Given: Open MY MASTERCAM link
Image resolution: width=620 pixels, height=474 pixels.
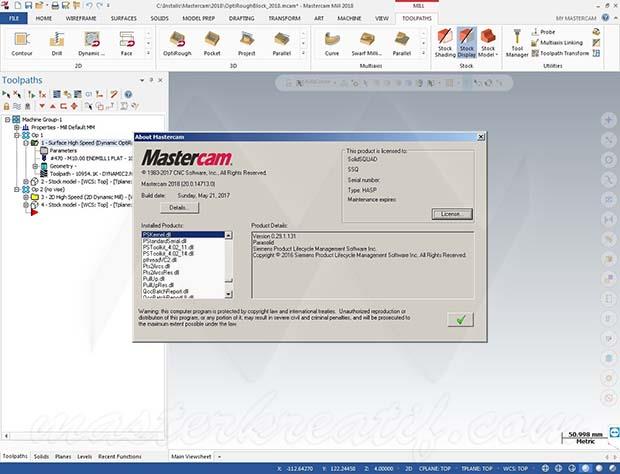Looking at the screenshot, I should click(x=575, y=19).
